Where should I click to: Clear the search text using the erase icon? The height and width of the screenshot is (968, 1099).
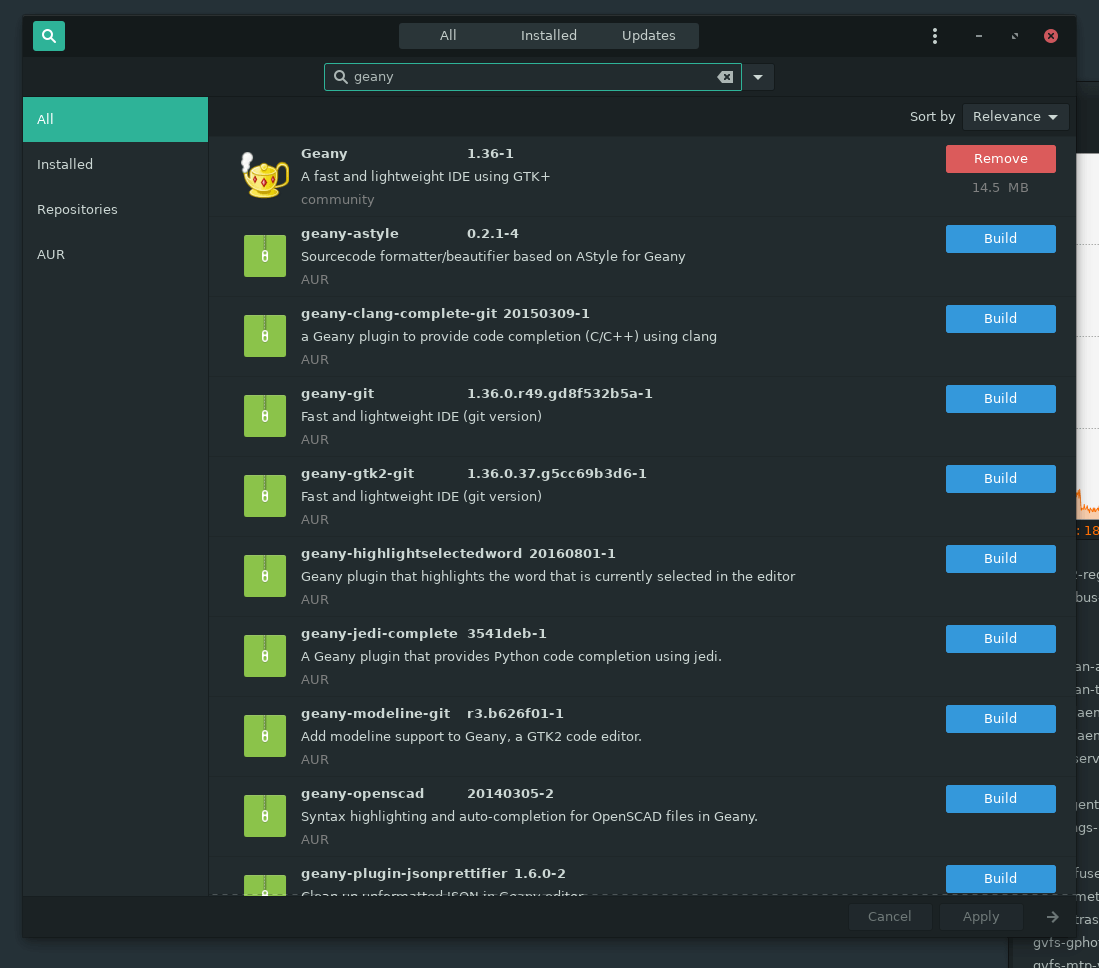pyautogui.click(x=725, y=76)
